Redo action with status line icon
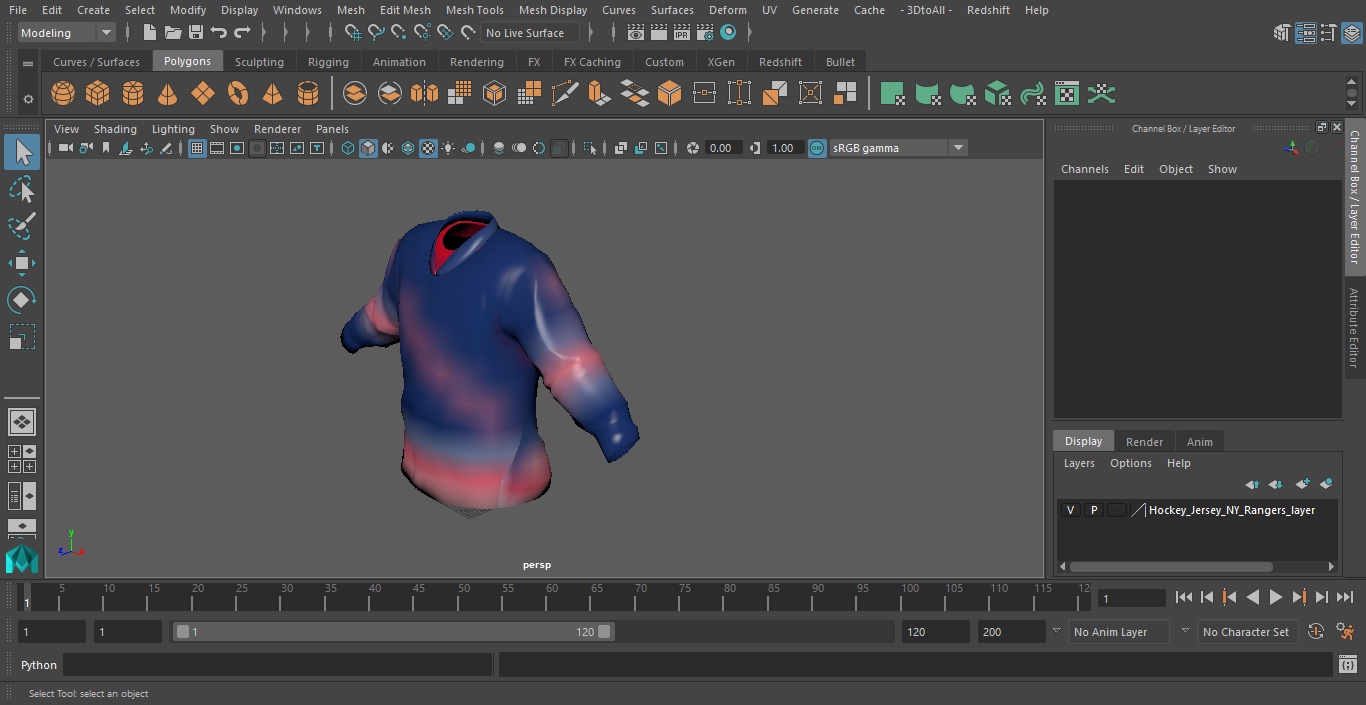Screen dimensions: 1366x705 tap(242, 33)
